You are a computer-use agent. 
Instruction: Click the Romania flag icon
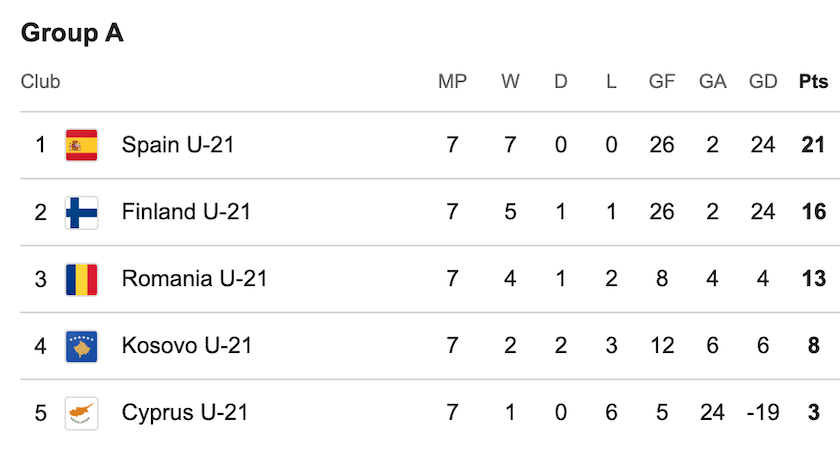(x=81, y=279)
